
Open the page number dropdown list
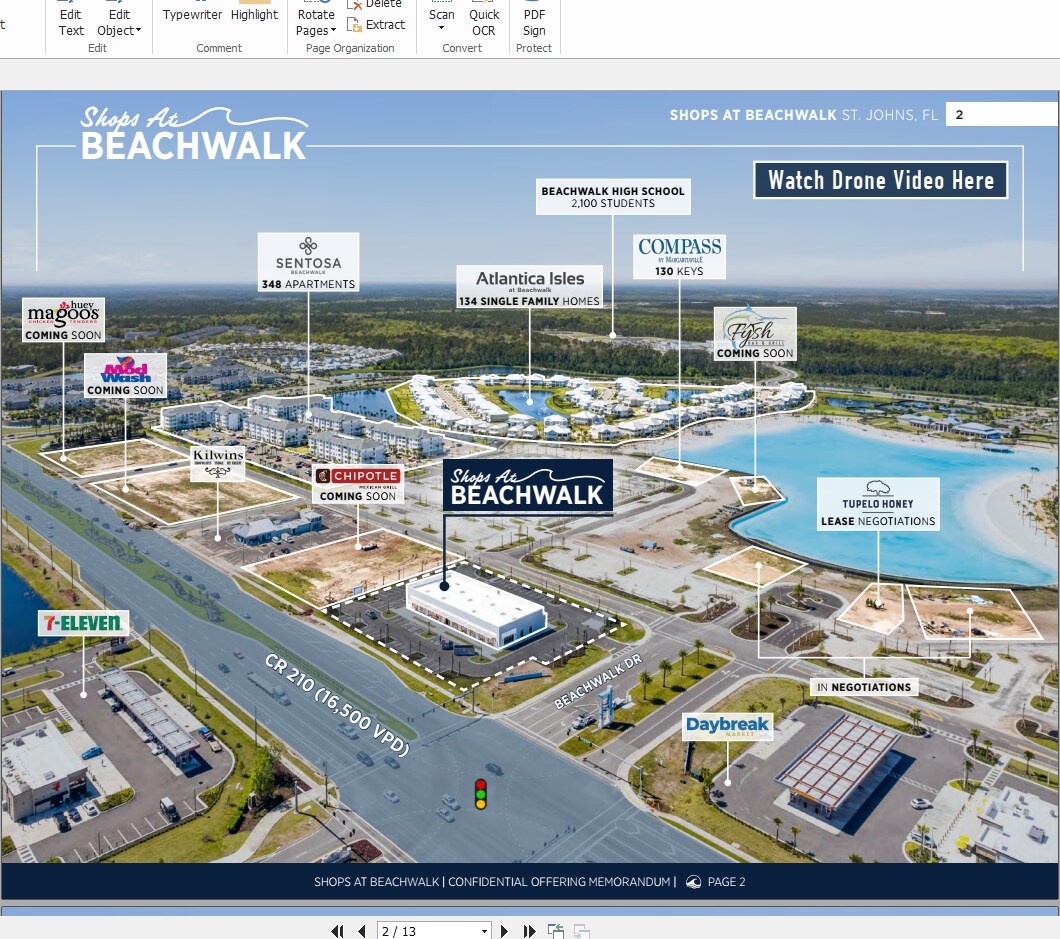(484, 931)
